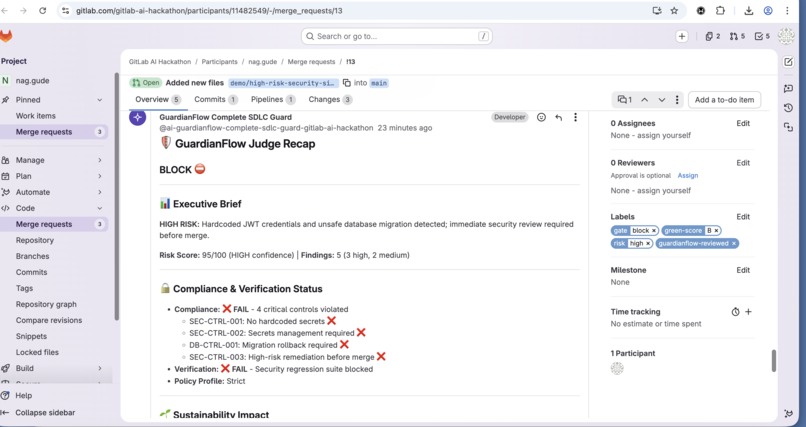
Task: Add emoji reaction to GuardianFlow comment
Action: [541, 117]
